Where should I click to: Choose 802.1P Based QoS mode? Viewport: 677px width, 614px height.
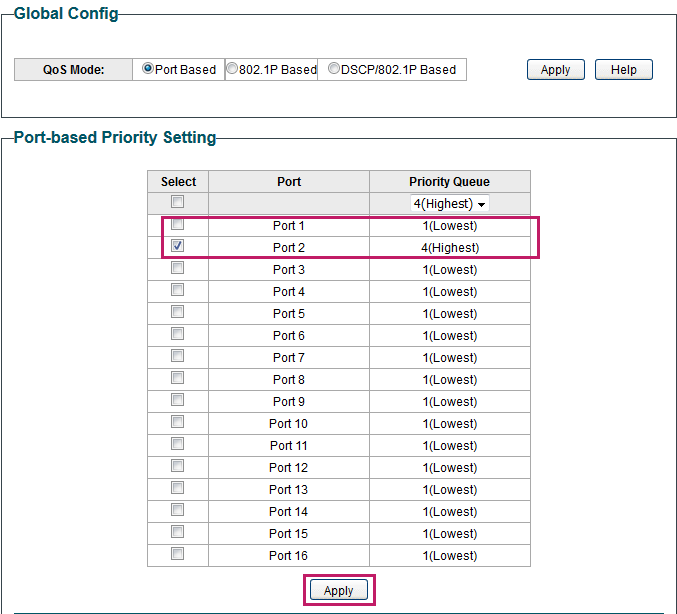(232, 69)
